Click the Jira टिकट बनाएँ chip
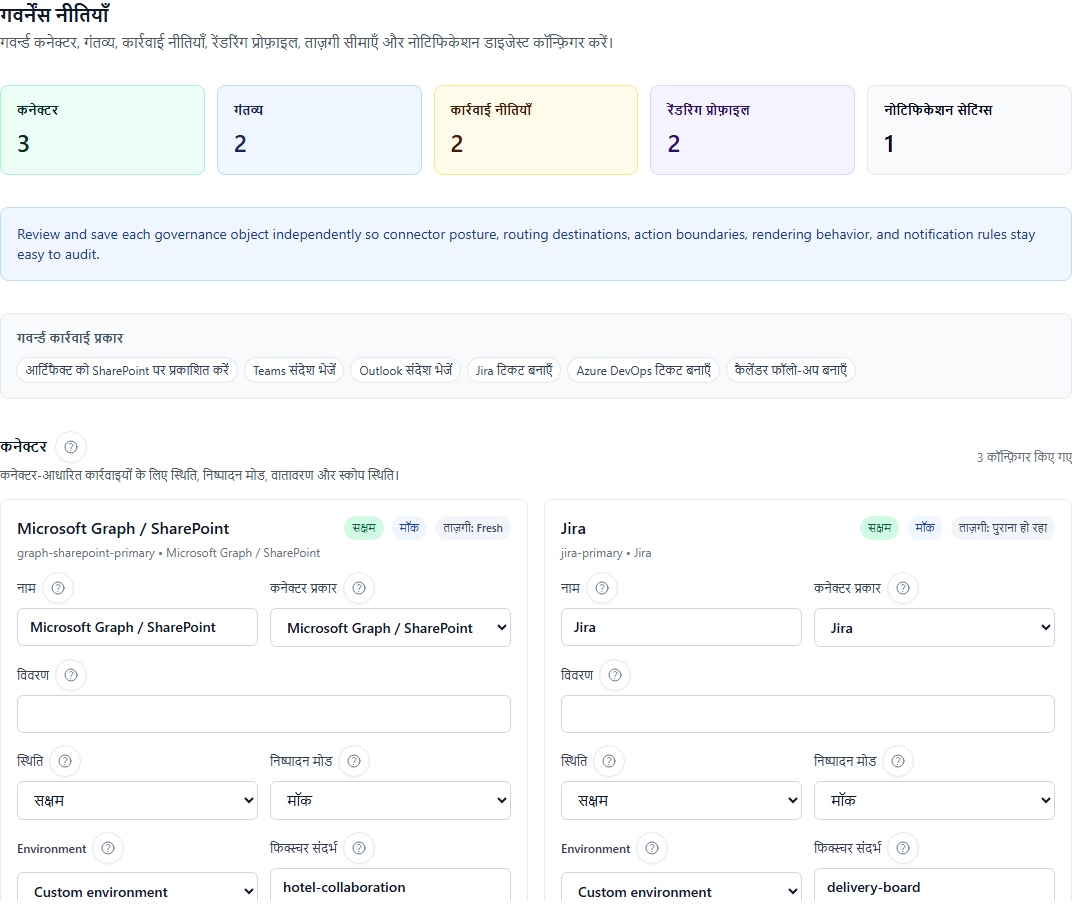The width and height of the screenshot is (1072, 913). point(514,370)
